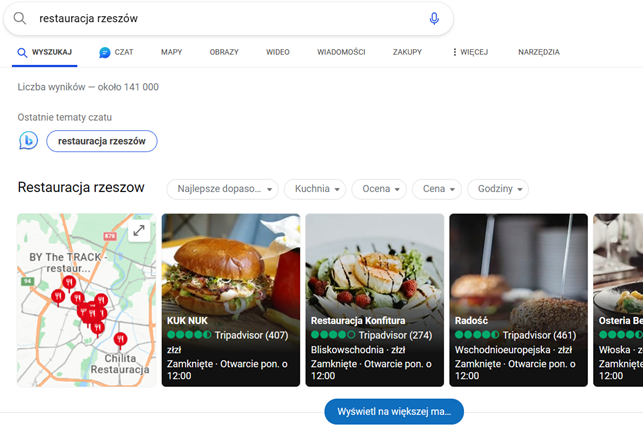Image resolution: width=643 pixels, height=430 pixels.
Task: Switch to the Obrazy tab
Action: point(224,52)
